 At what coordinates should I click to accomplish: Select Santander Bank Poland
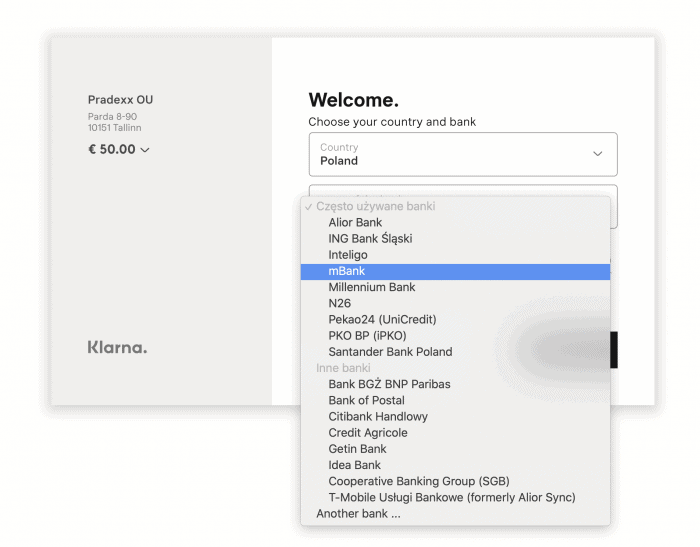point(455,352)
